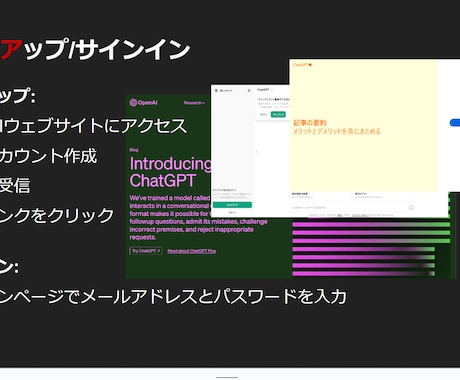Screen dimensions: 460x380
Task: Open the Research dropdown on the OpenAI page
Action: point(194,103)
